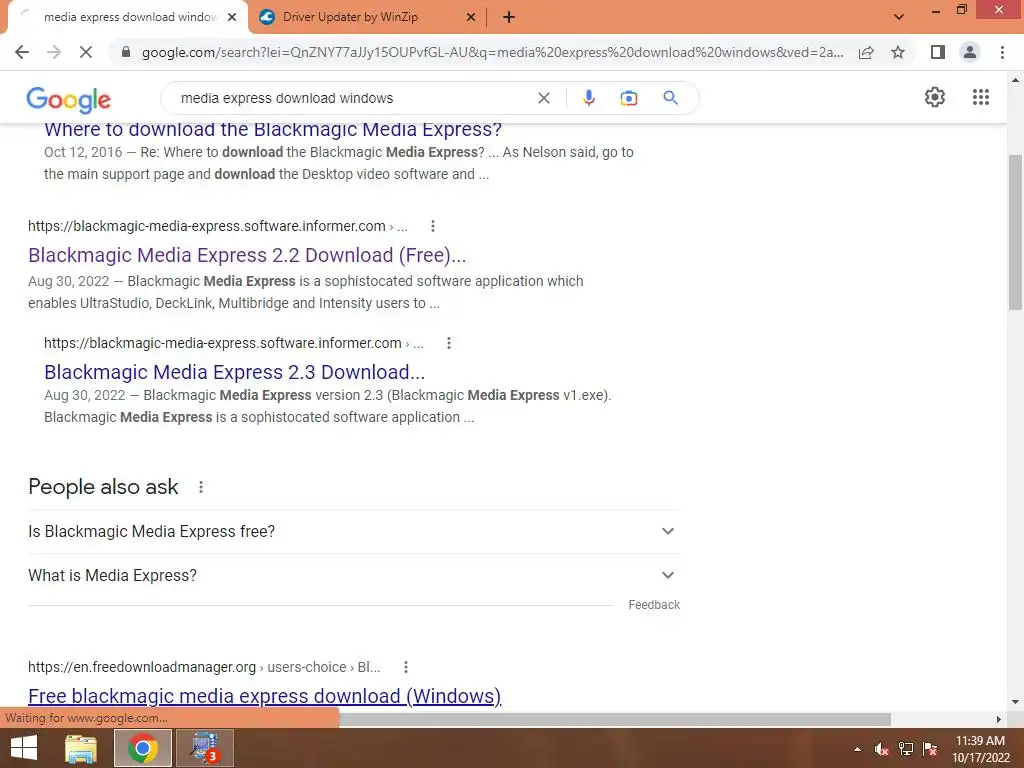The width and height of the screenshot is (1024, 768).
Task: Open Action Center flag tray icon
Action: pos(930,749)
